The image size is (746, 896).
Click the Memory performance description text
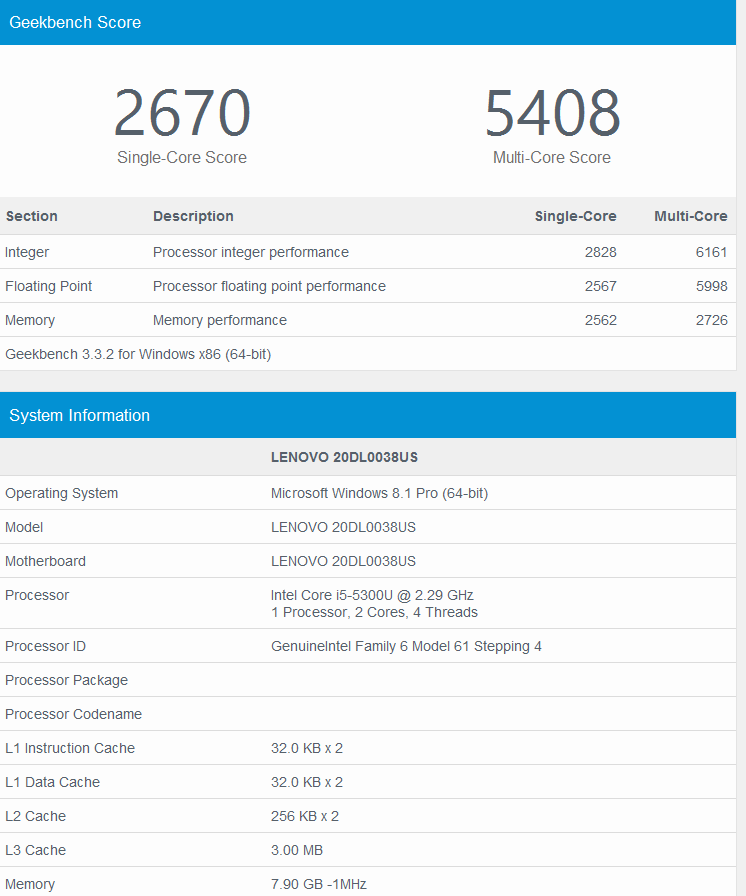click(220, 320)
